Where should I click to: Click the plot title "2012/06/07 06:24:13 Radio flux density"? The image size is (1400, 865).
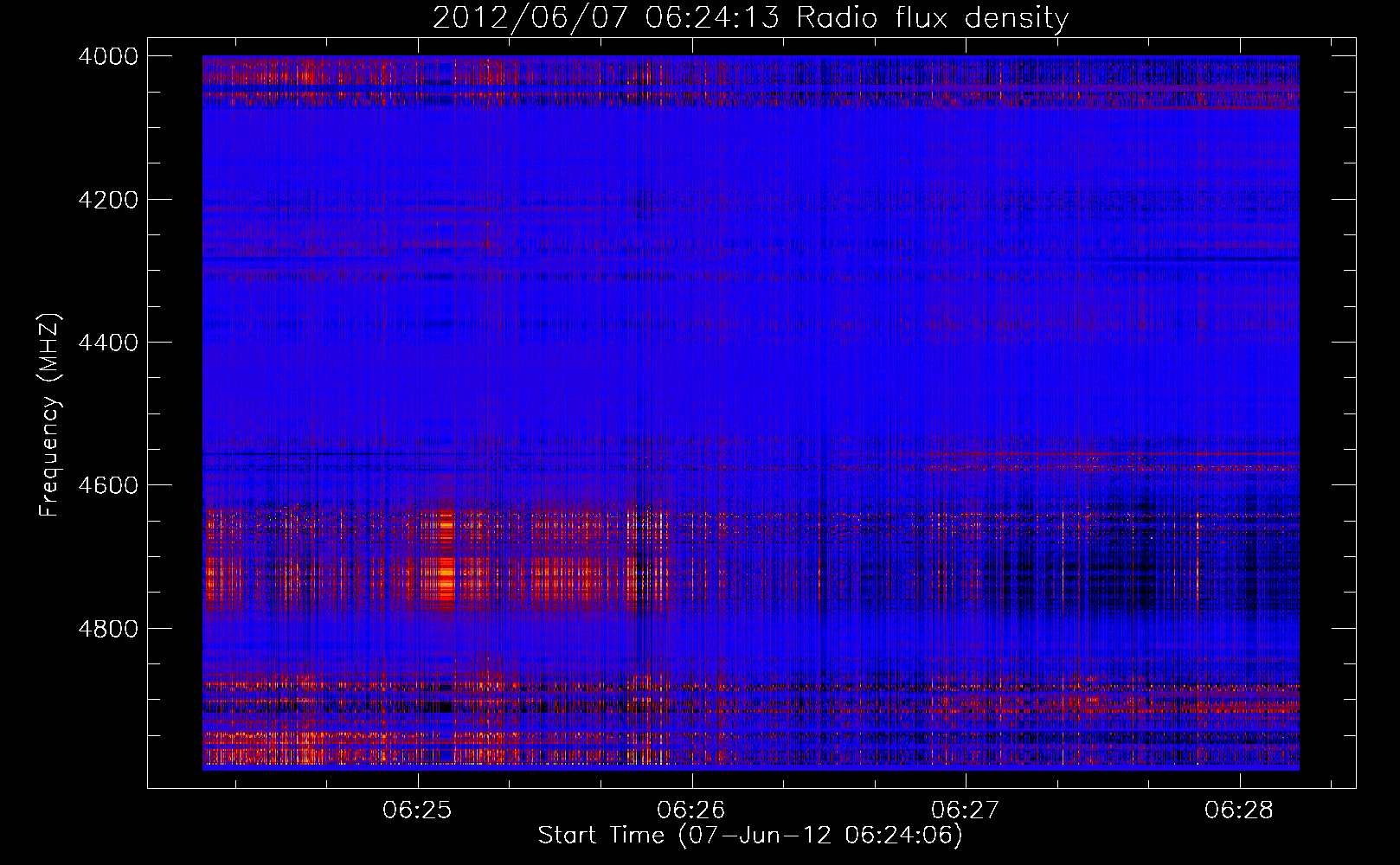[x=750, y=17]
